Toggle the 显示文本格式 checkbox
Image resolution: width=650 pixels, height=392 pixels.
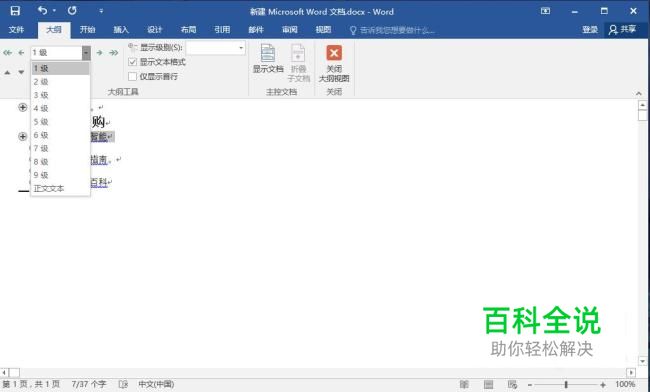pyautogui.click(x=133, y=62)
